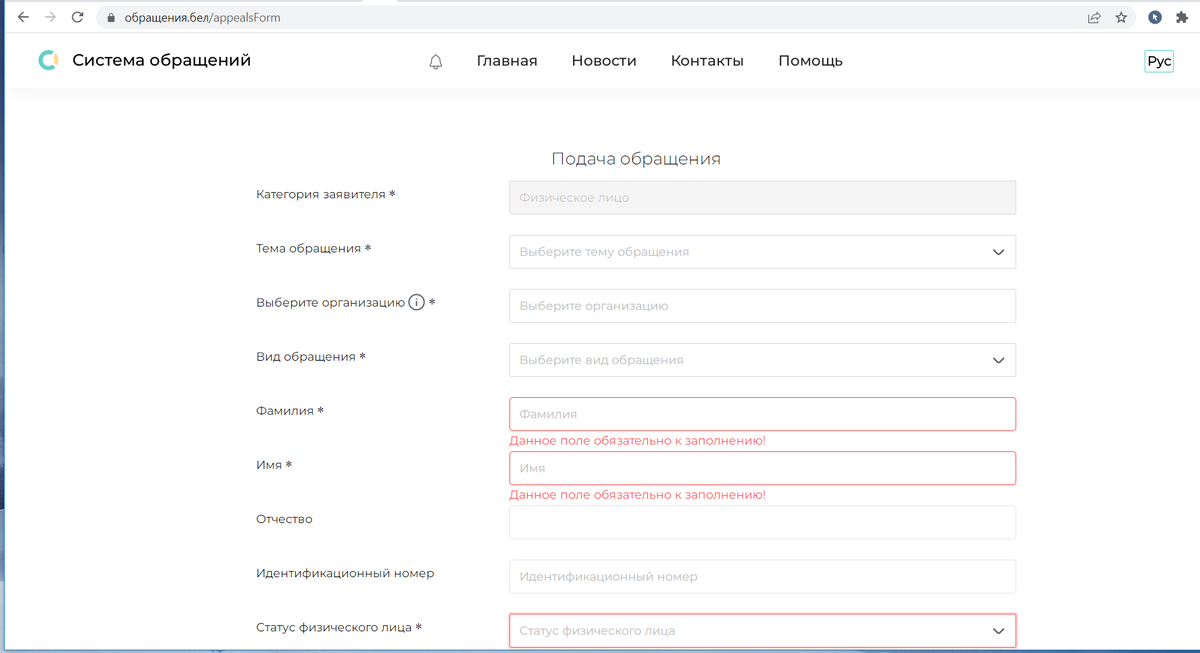Screen dimensions: 1200x653
Task: Click the browser forward arrow
Action: (50, 17)
